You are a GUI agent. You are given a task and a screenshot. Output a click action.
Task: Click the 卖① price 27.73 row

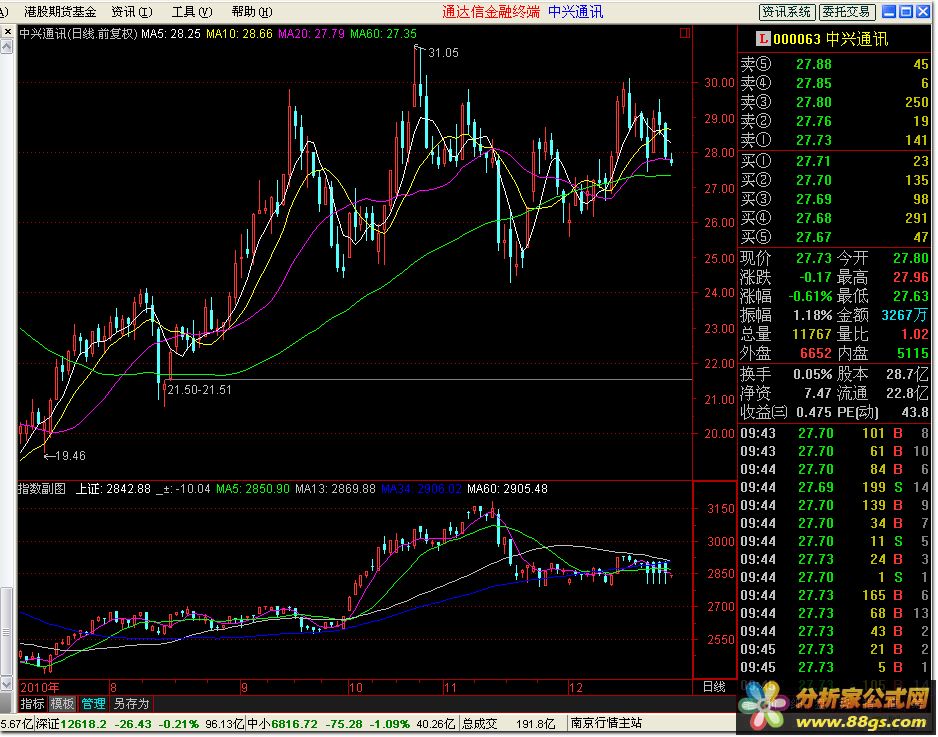click(x=834, y=141)
